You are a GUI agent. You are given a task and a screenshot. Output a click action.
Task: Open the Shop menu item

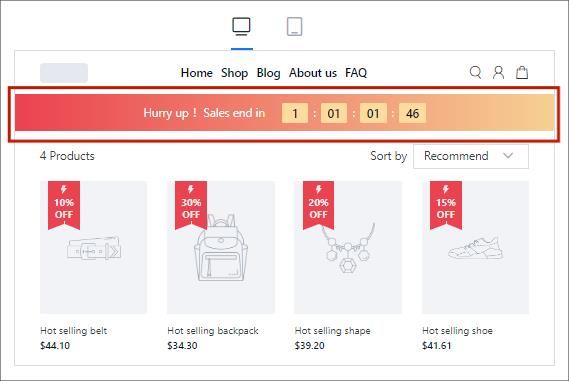point(234,73)
